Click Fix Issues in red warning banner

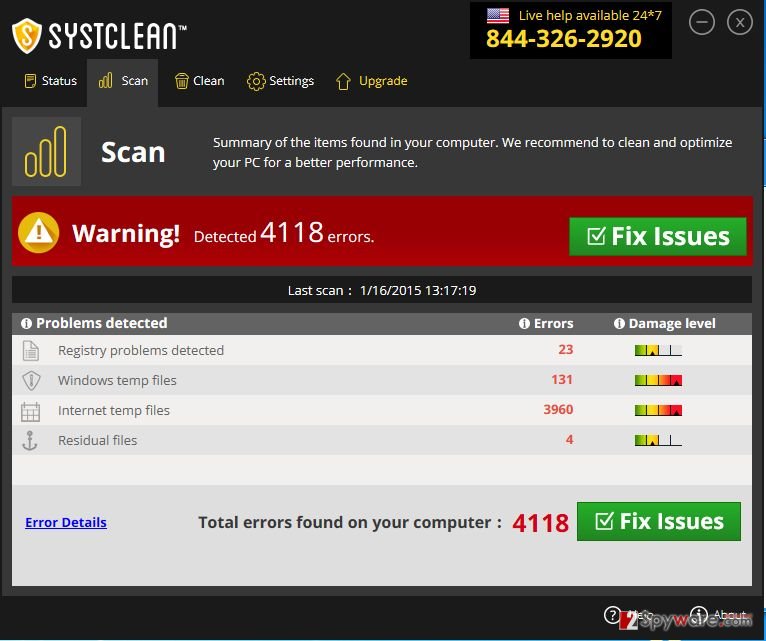(658, 236)
